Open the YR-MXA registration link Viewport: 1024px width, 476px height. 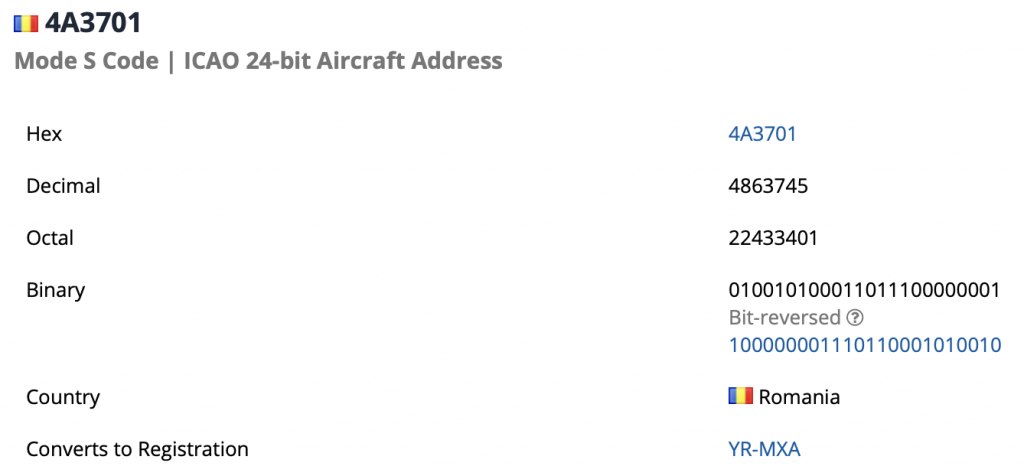point(764,449)
